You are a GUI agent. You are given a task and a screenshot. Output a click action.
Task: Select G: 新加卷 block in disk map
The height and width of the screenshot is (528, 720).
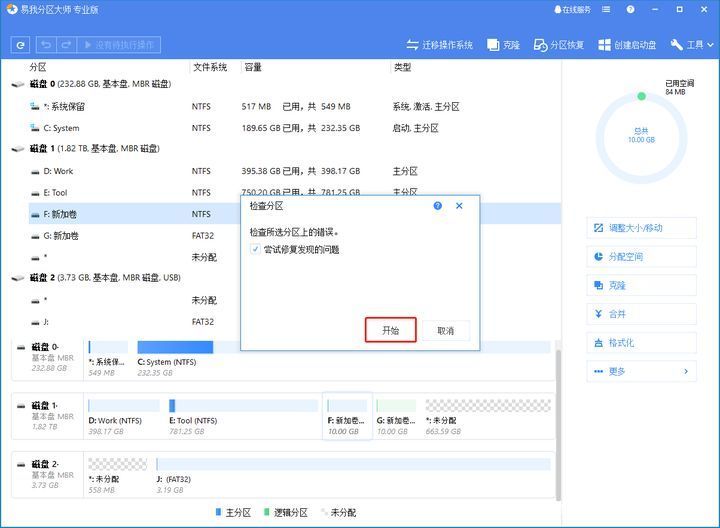point(396,418)
